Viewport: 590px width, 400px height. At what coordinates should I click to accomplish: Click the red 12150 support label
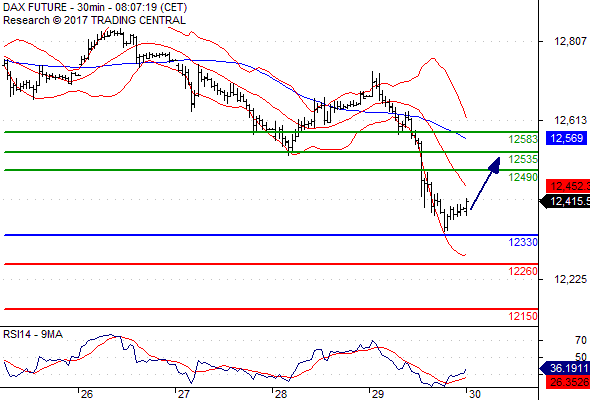(523, 316)
